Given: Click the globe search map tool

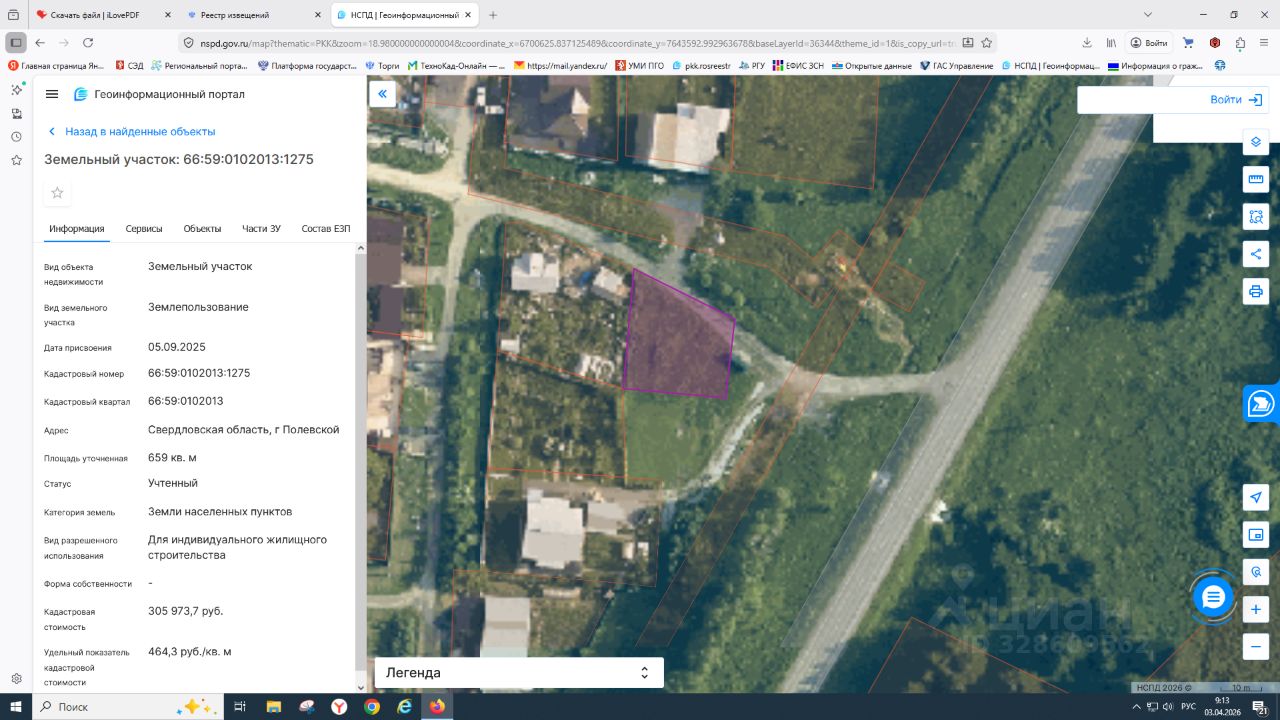Looking at the screenshot, I should [x=1256, y=572].
